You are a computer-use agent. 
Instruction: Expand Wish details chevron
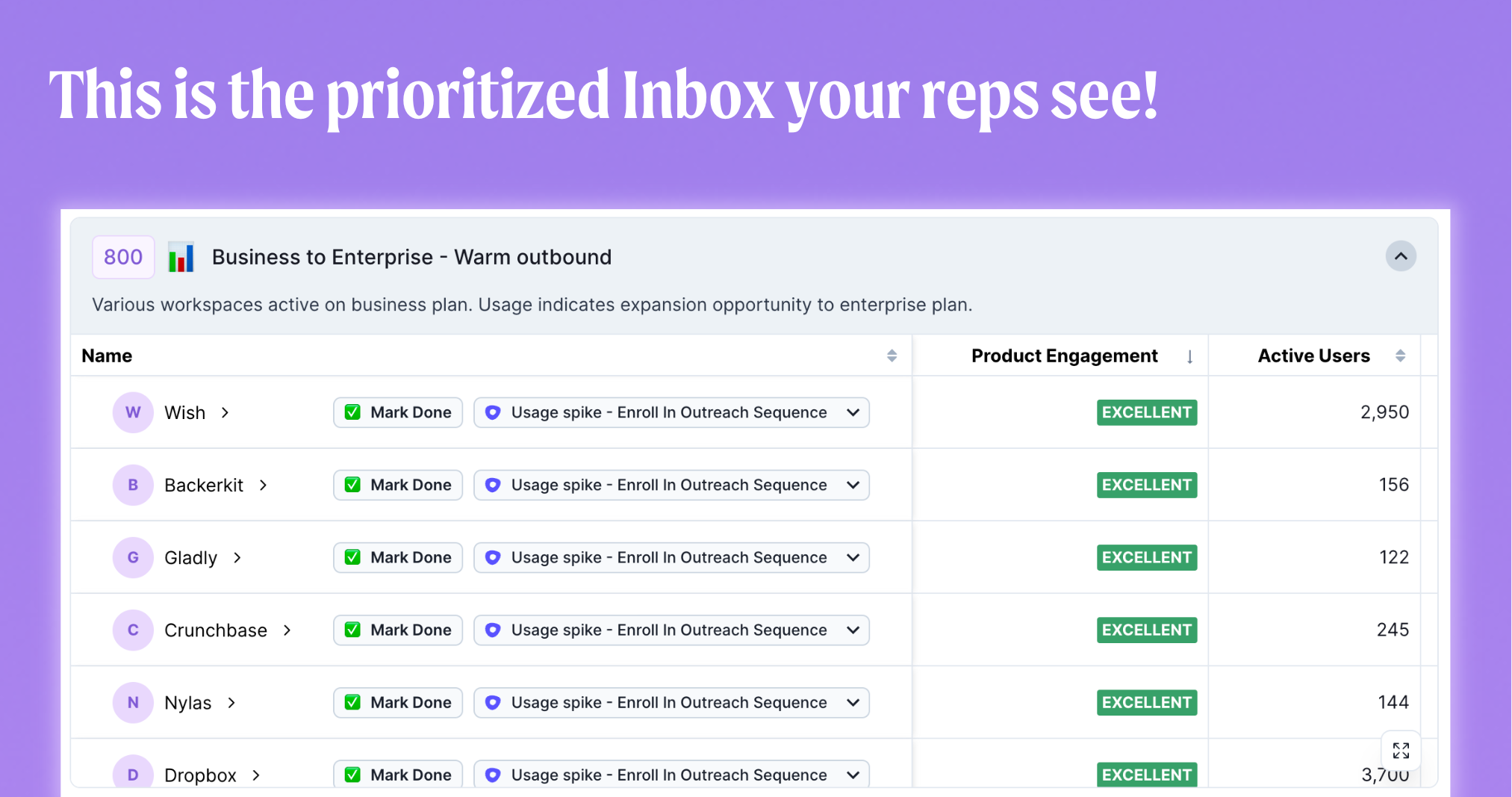coord(225,412)
